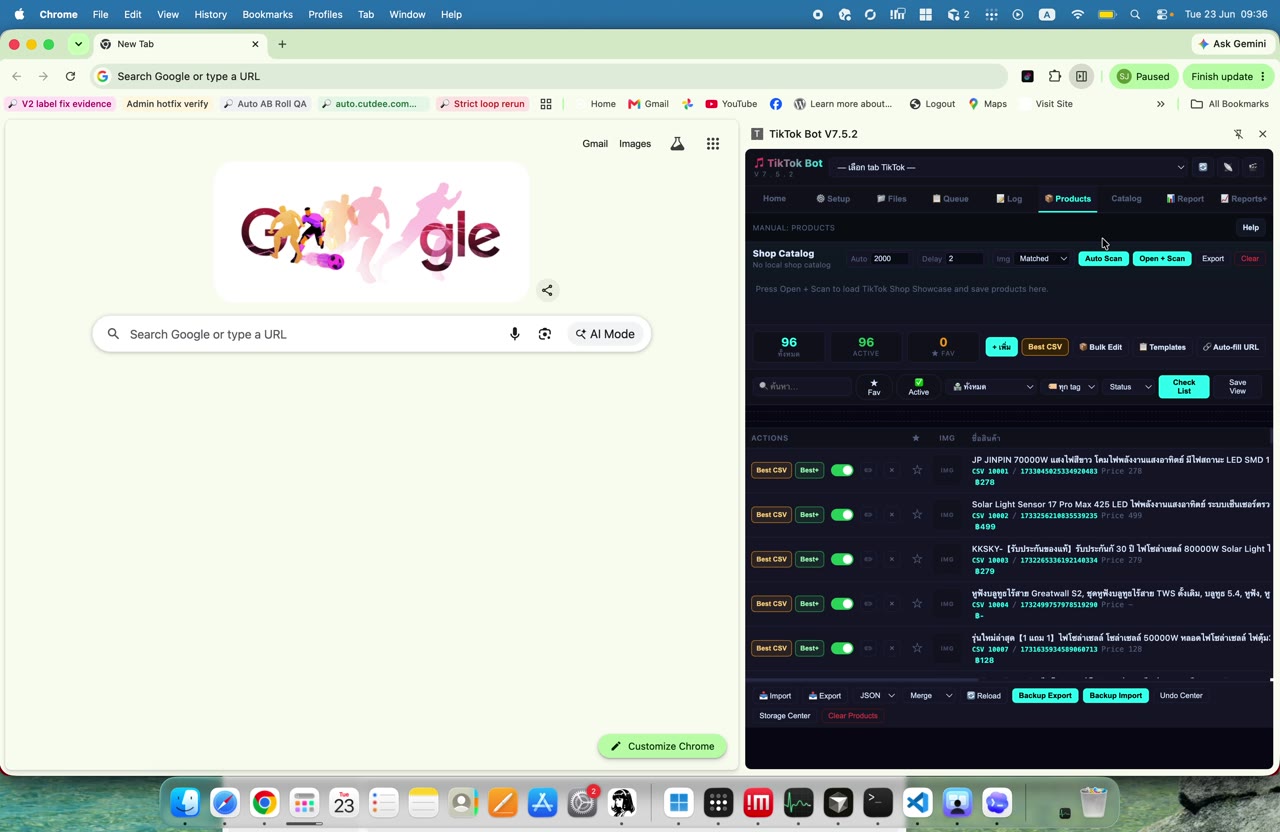1280x832 pixels.
Task: Open macOS Control Center in menu bar
Action: [1164, 14]
